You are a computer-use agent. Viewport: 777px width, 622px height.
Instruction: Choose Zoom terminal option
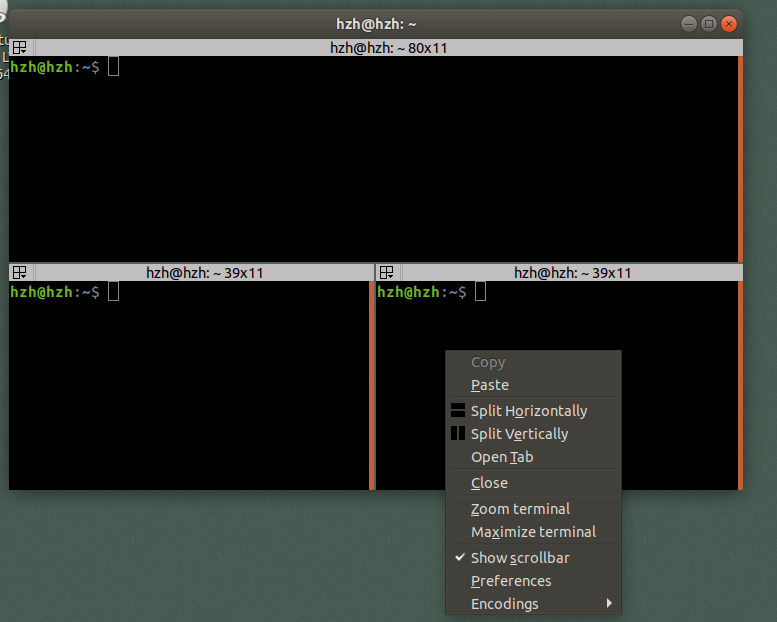pyautogui.click(x=533, y=509)
